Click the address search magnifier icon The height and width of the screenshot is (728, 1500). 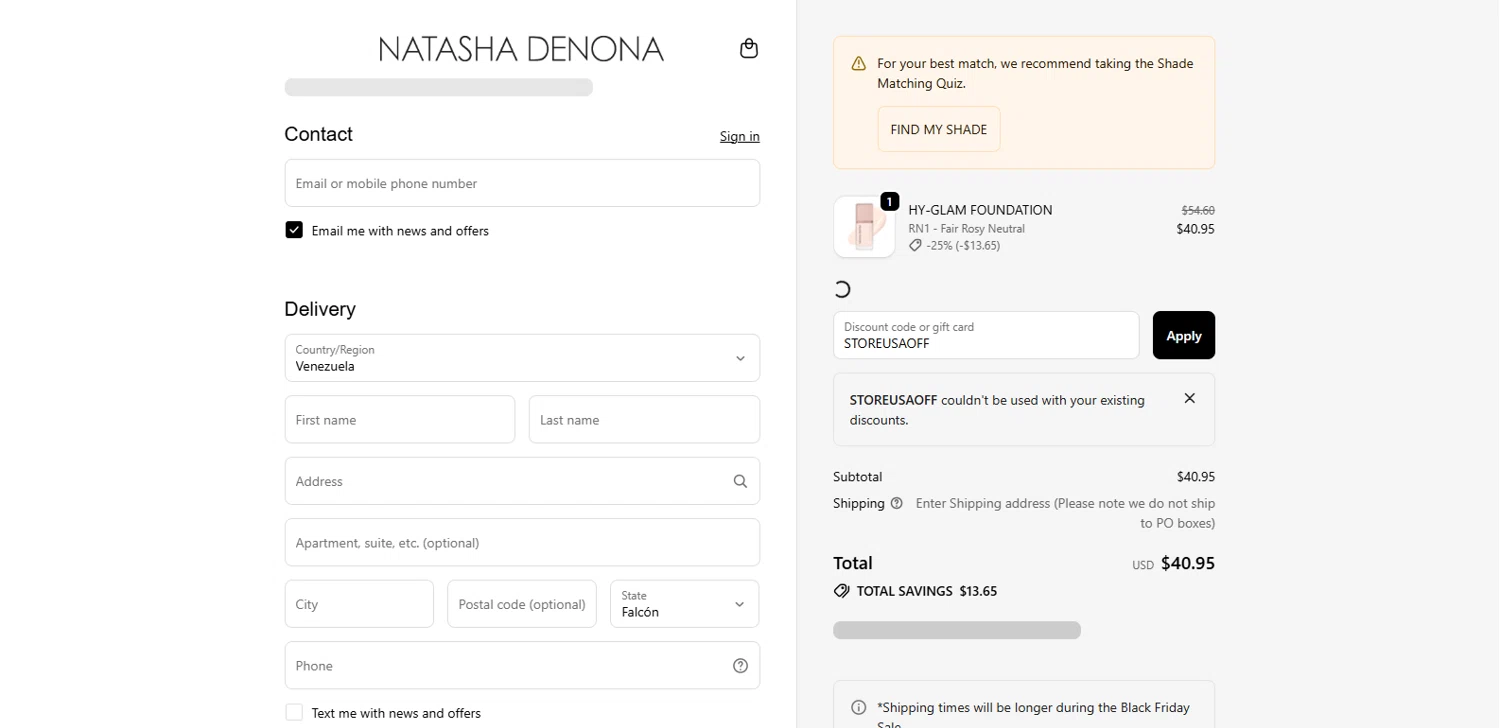tap(740, 481)
